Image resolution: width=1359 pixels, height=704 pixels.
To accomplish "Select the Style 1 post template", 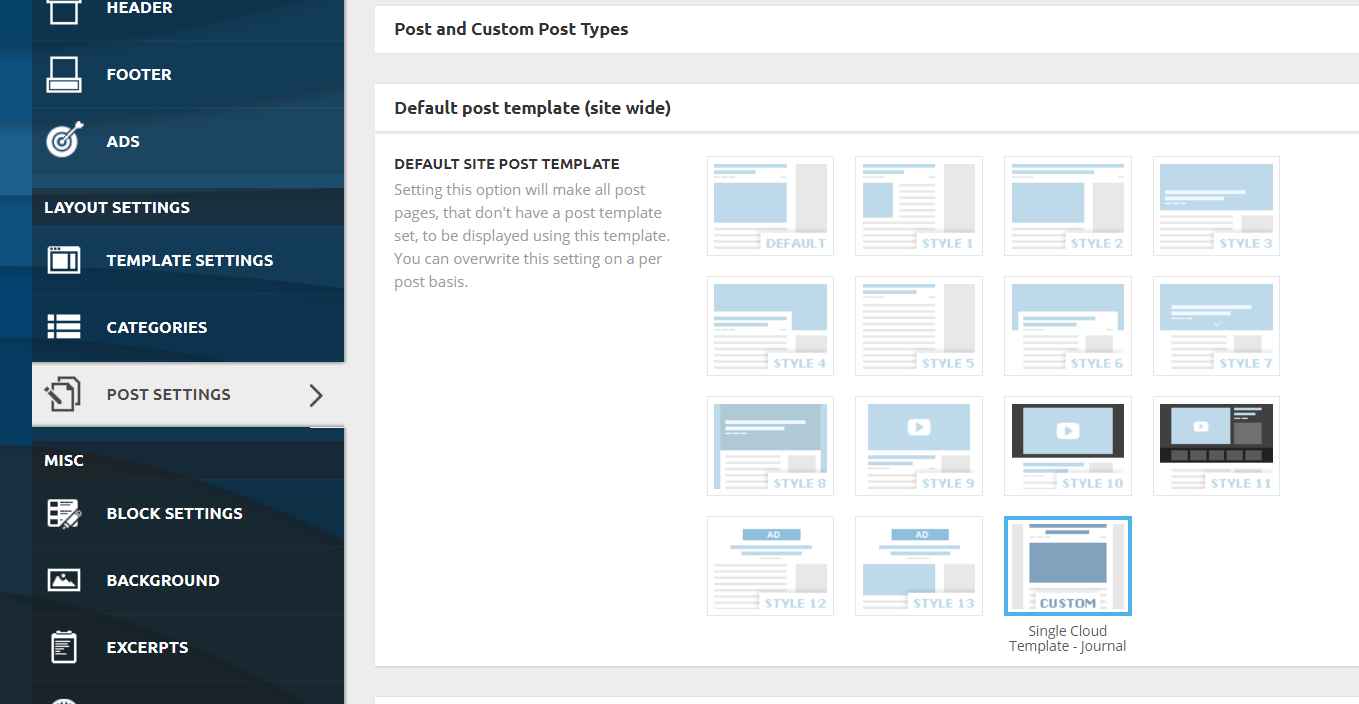I will click(x=919, y=206).
